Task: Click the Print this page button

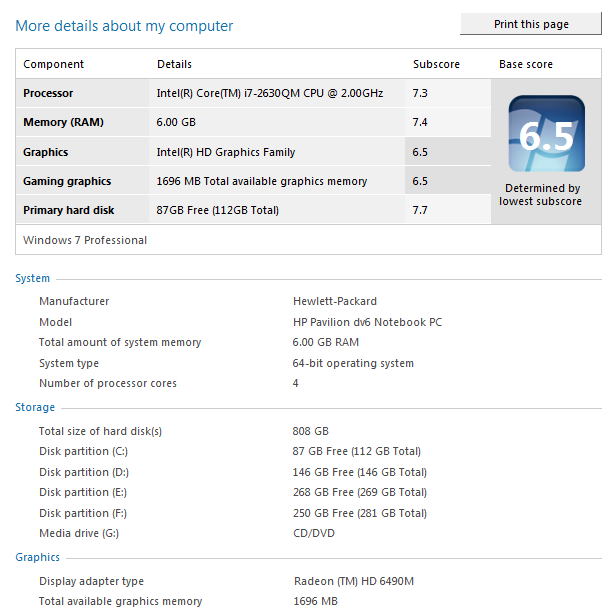Action: (x=530, y=24)
